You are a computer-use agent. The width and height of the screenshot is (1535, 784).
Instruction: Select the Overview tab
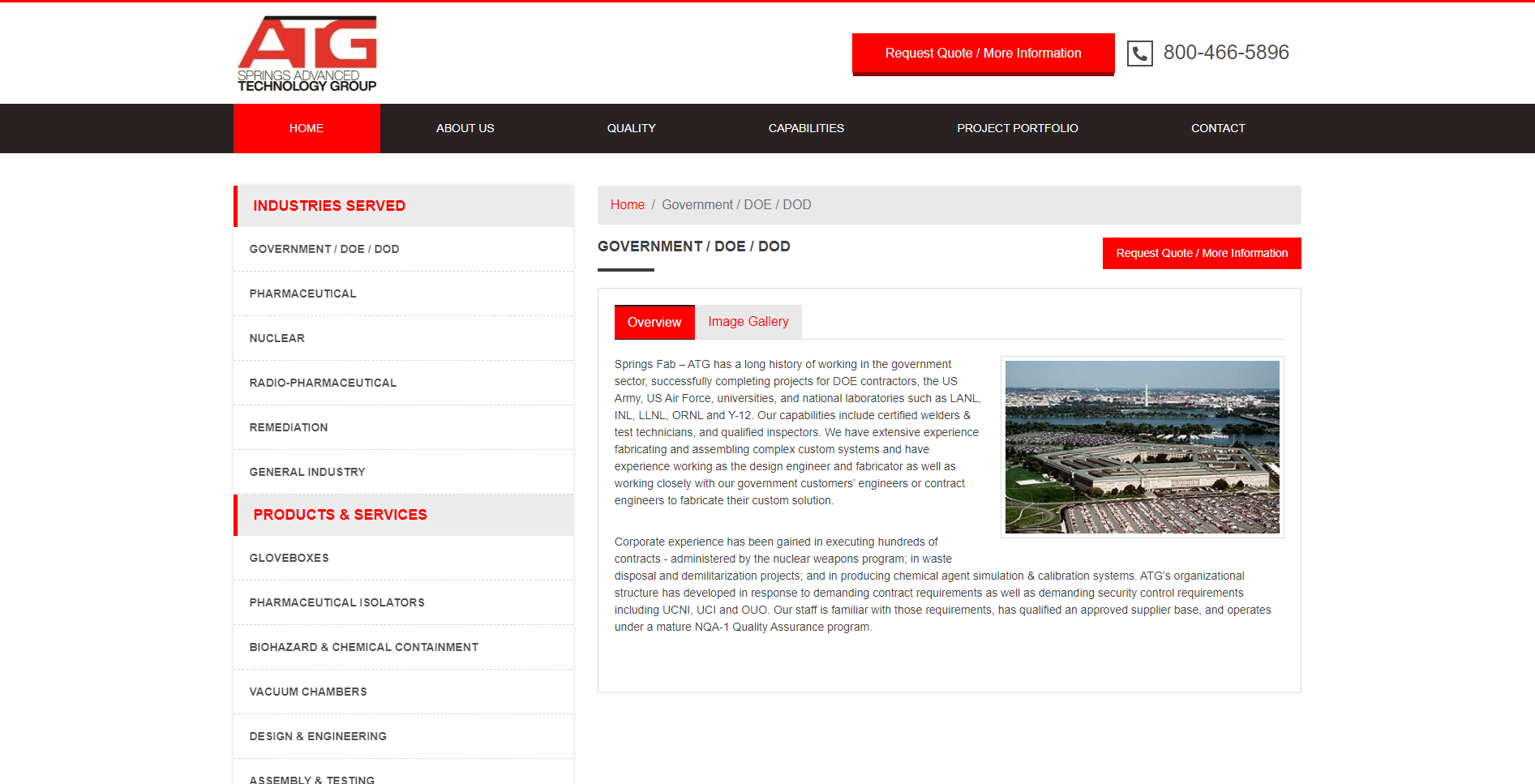pos(654,322)
